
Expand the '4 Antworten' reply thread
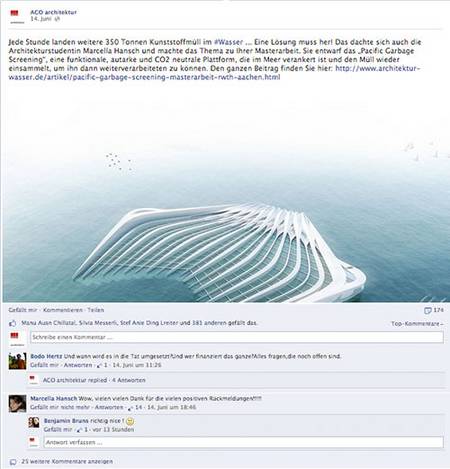tap(129, 380)
